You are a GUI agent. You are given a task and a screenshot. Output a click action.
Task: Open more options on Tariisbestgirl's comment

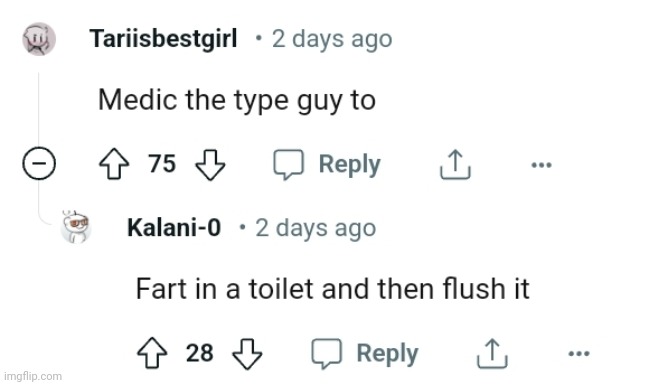[541, 165]
